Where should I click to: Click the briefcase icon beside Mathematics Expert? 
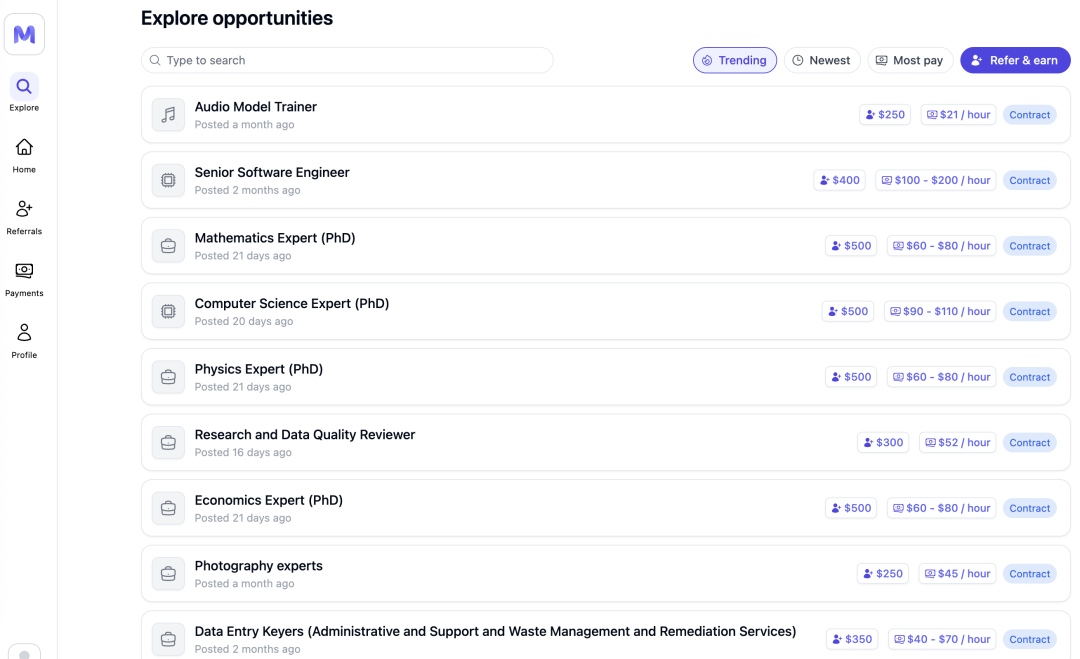click(168, 246)
